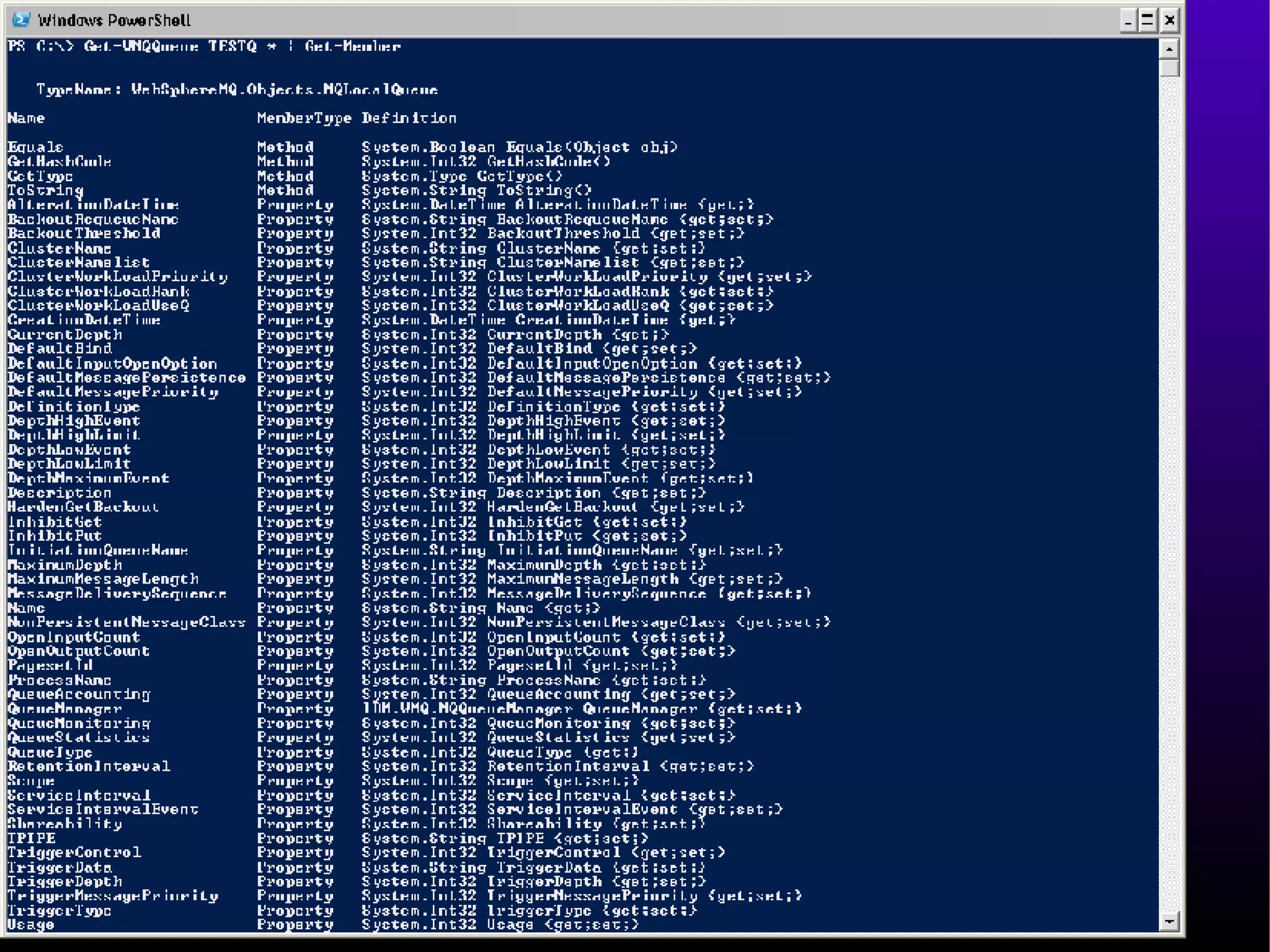Screen dimensions: 1270x952
Task: Click the Definition column header
Action: (409, 118)
